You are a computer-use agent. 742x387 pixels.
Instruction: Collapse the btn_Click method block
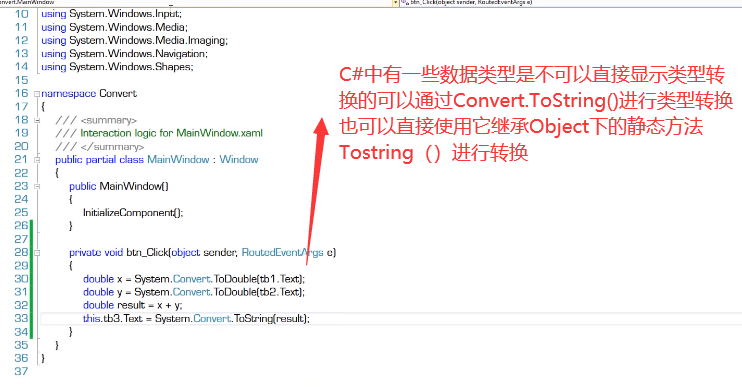coord(37,253)
